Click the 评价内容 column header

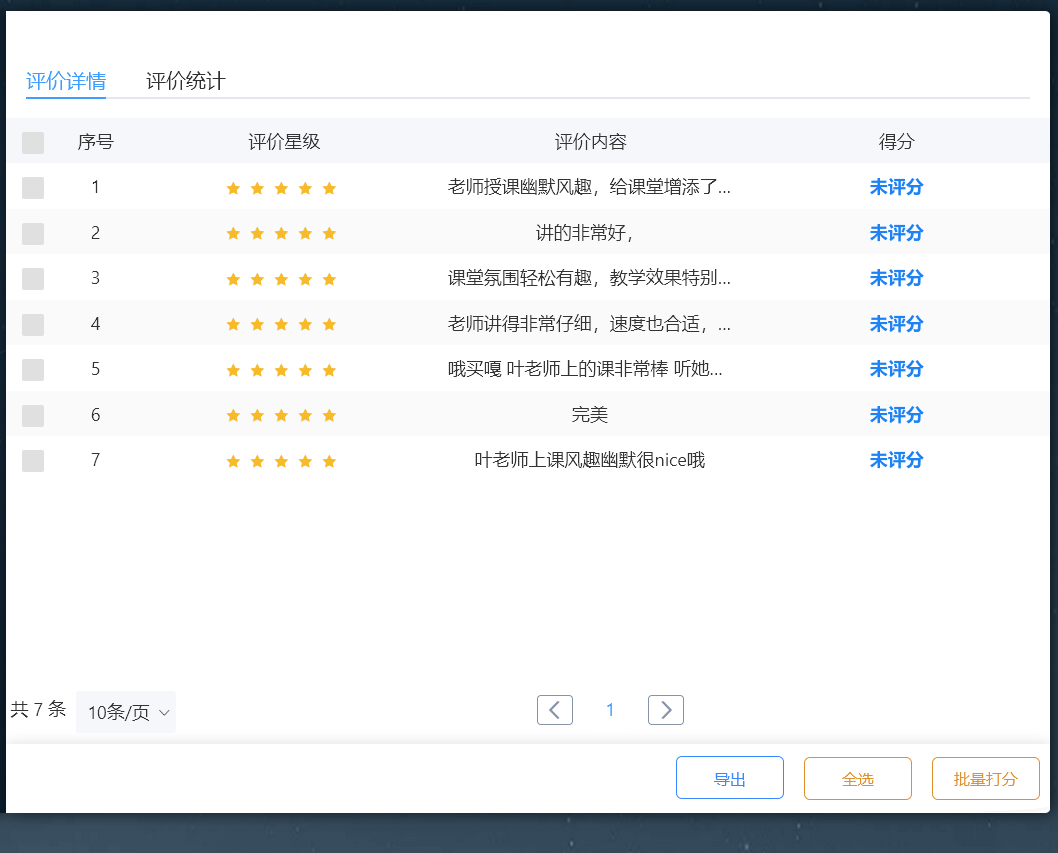click(x=590, y=142)
